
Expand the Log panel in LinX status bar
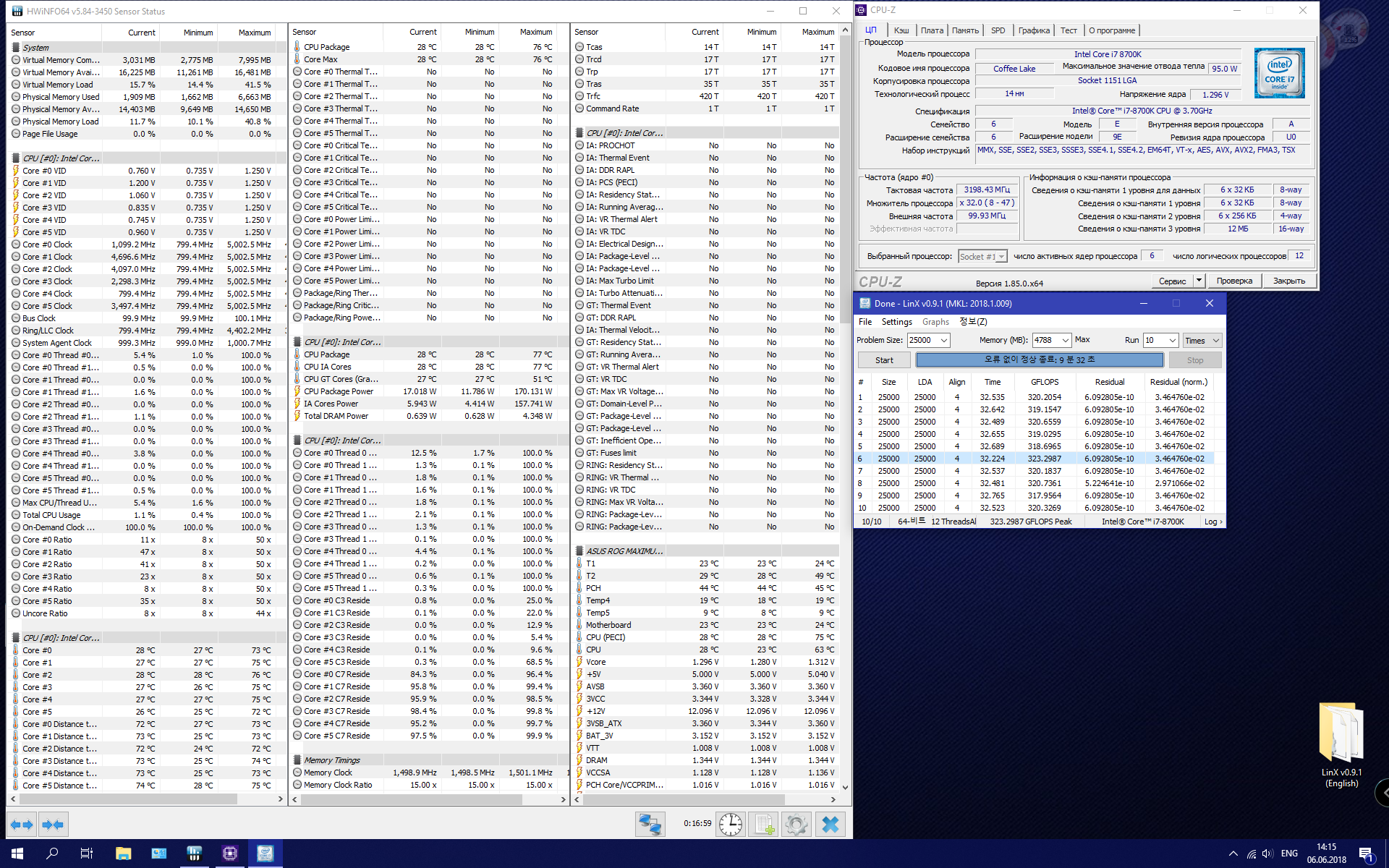pos(1213,522)
